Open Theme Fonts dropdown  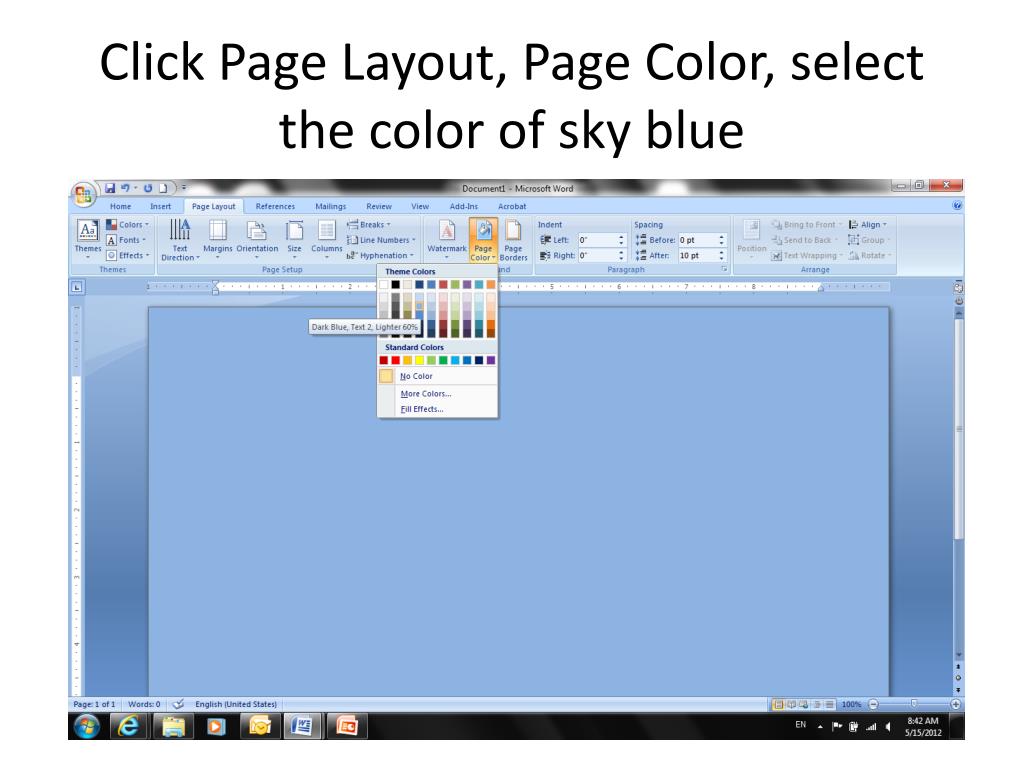tap(126, 240)
